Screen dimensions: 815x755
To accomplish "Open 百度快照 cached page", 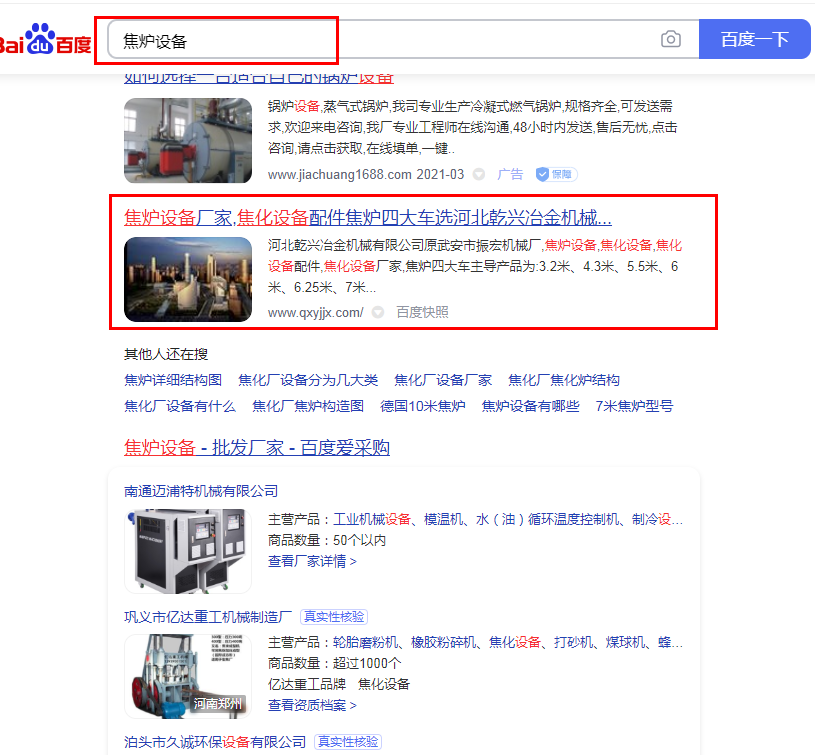I will click(422, 312).
